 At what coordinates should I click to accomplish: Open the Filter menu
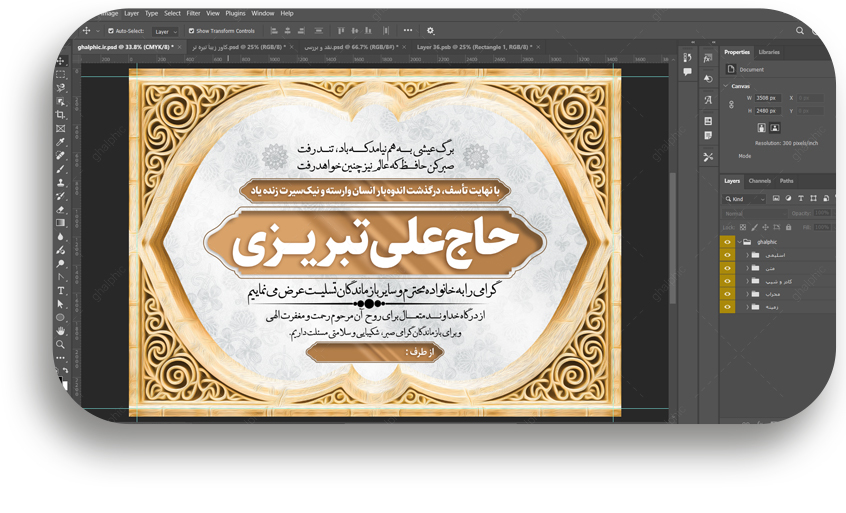click(x=193, y=14)
